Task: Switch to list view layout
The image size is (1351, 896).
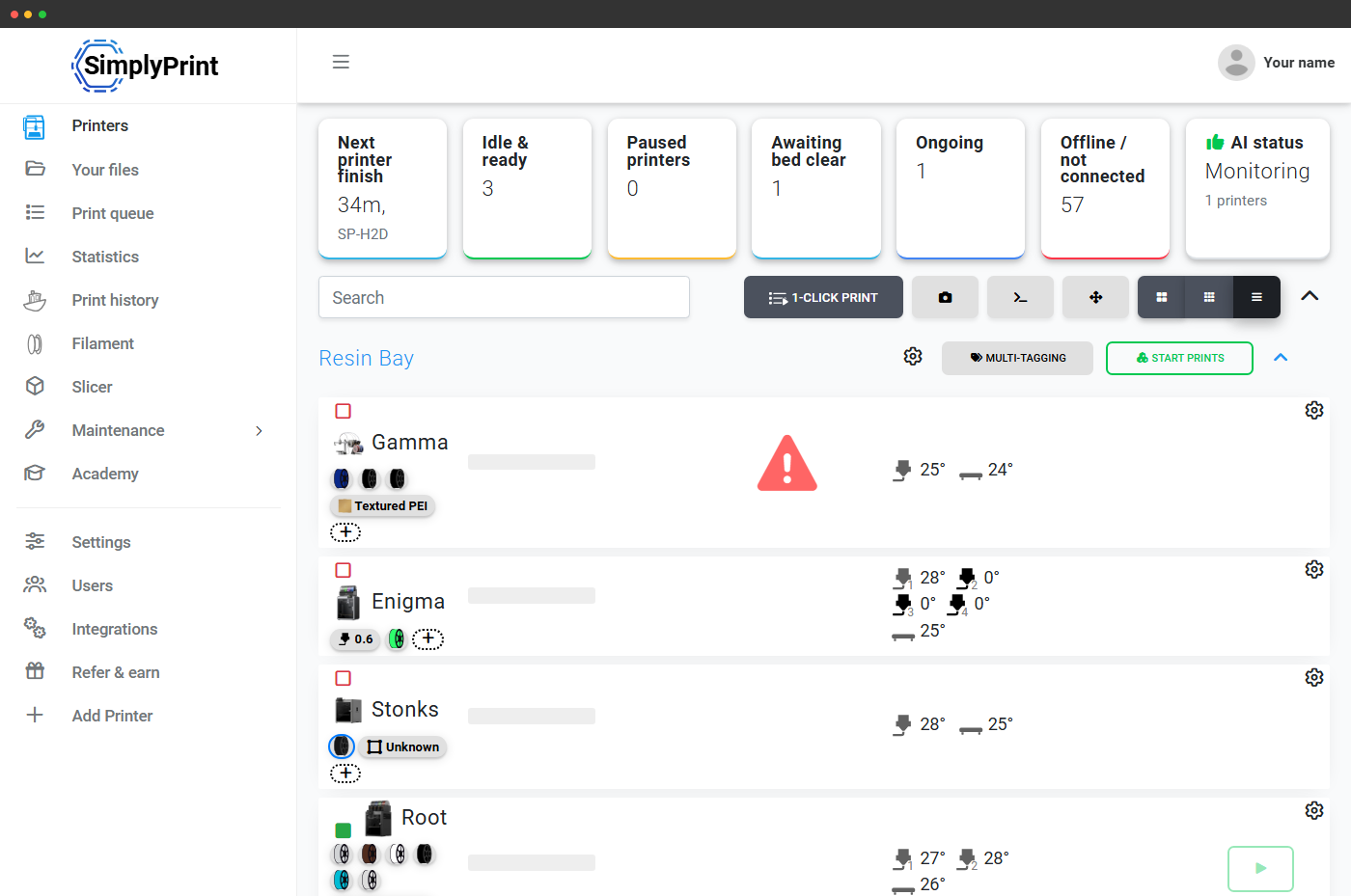Action: 1256,297
